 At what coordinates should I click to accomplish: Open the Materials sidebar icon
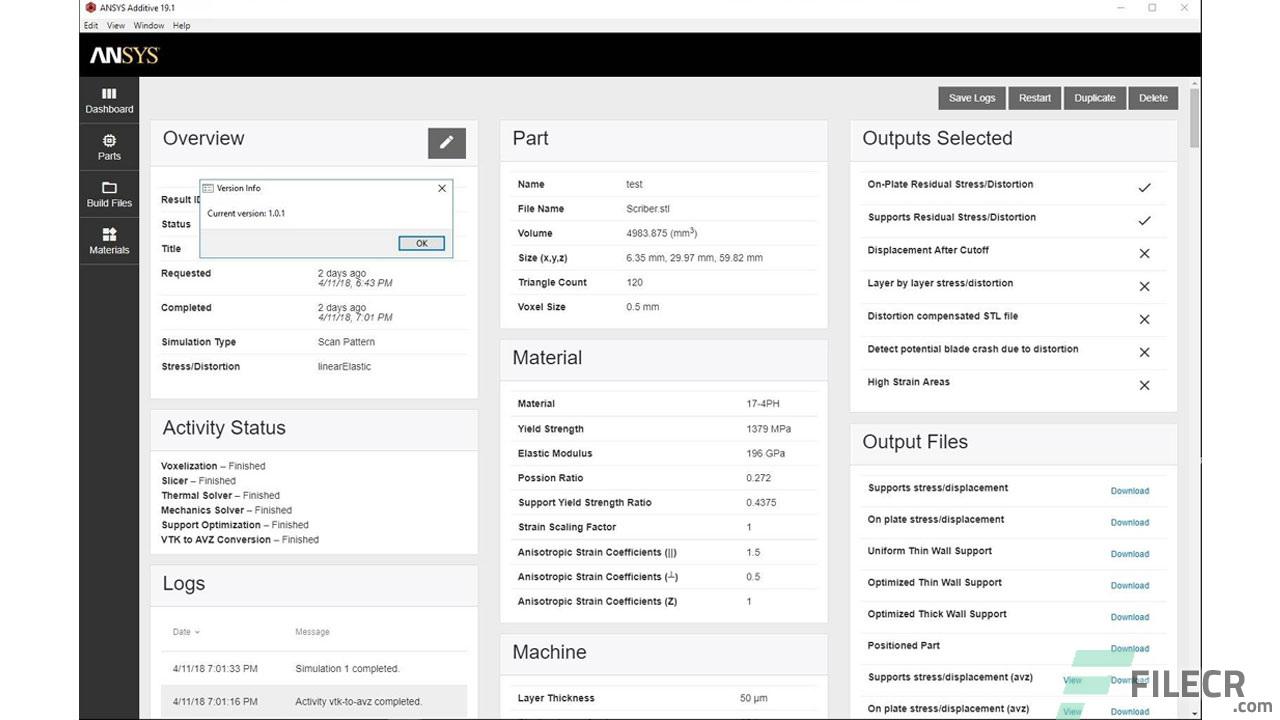tap(109, 241)
